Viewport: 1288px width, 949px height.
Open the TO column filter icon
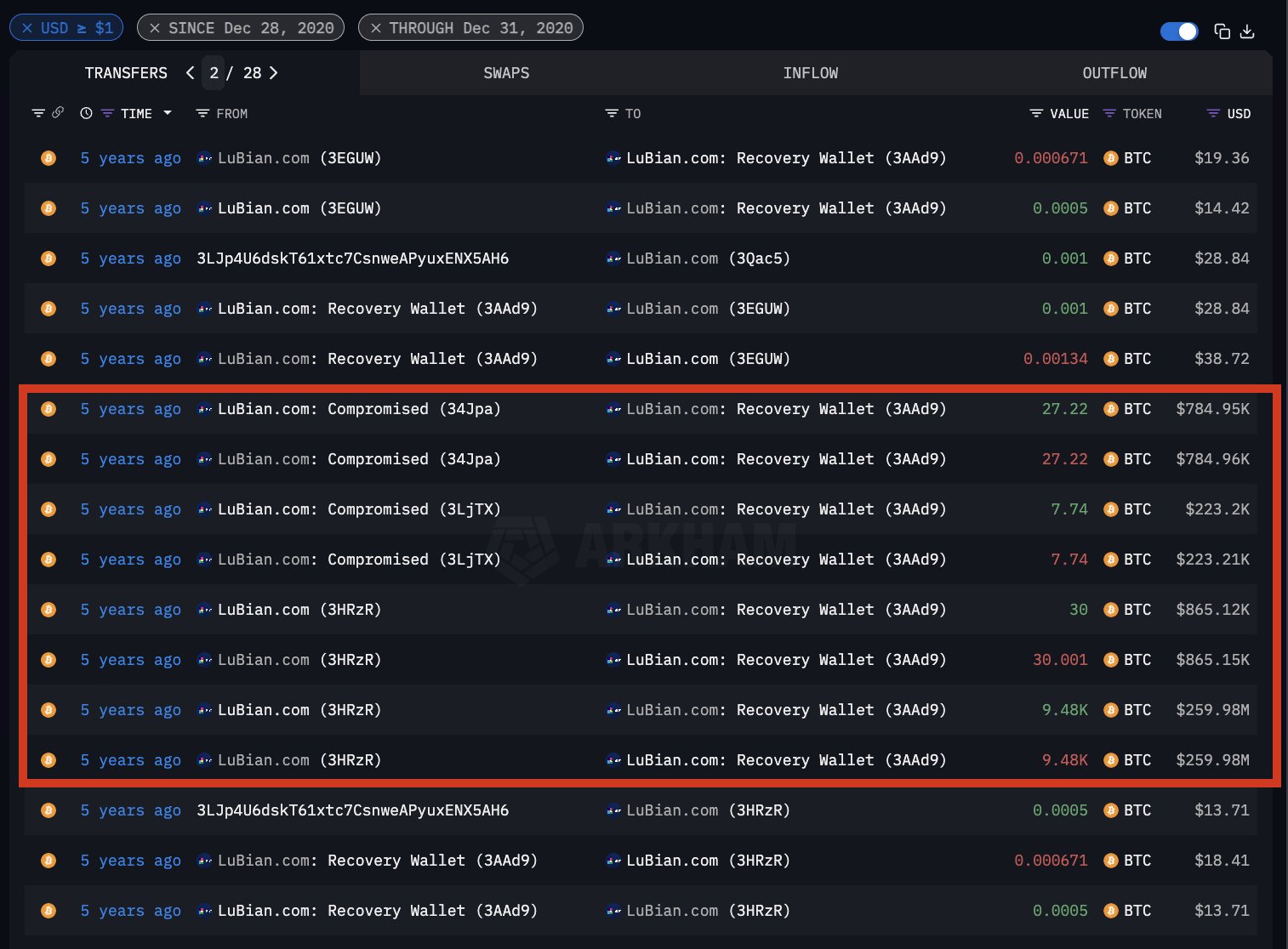coord(611,112)
